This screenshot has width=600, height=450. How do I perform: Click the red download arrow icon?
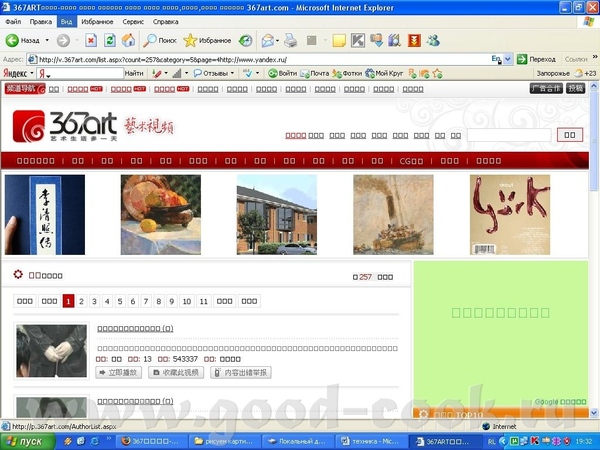click(x=414, y=40)
